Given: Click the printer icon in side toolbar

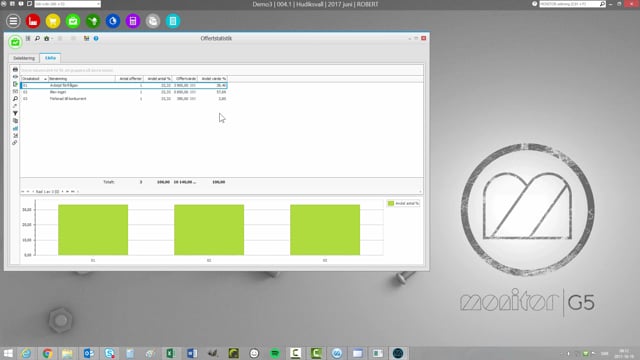Looking at the screenshot, I should click(15, 70).
